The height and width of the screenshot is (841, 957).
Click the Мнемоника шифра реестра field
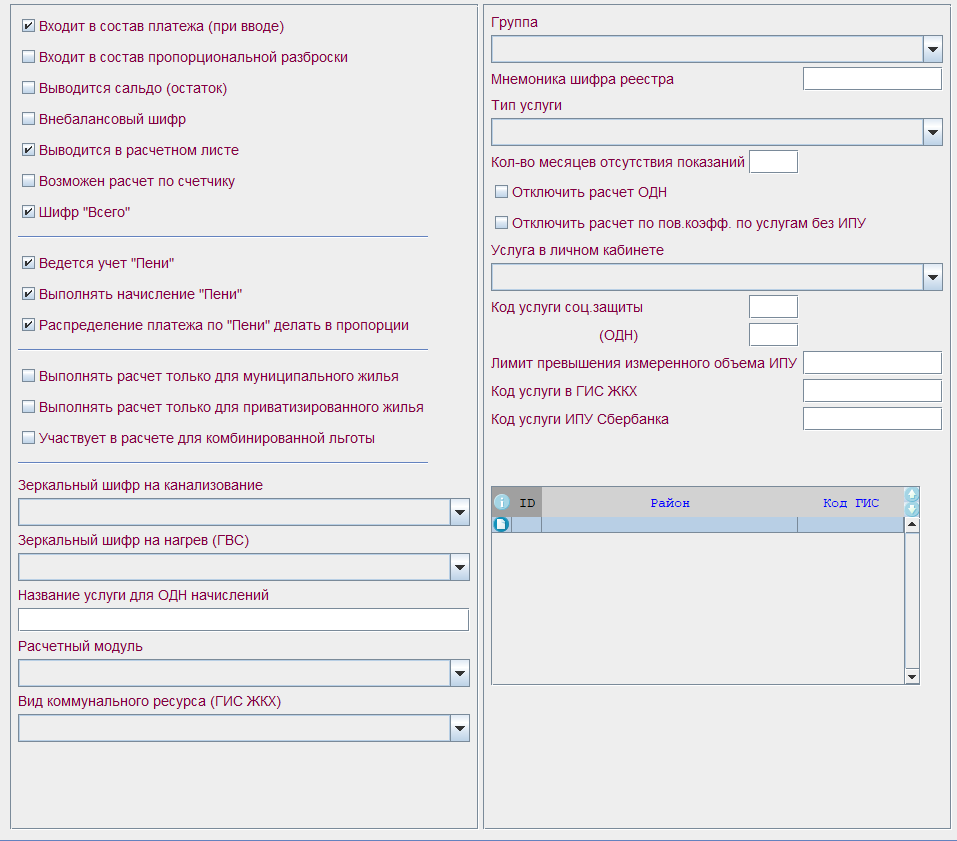pyautogui.click(x=872, y=79)
